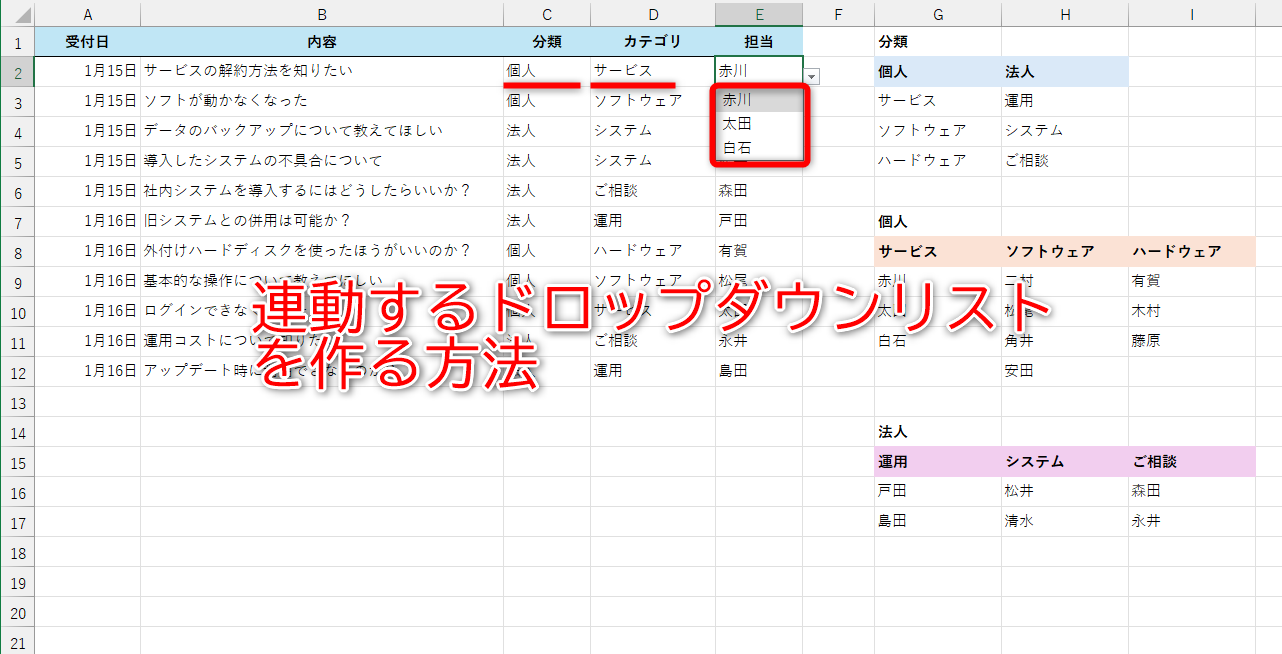Click the 担当 header cell in column E
Image resolution: width=1282 pixels, height=654 pixels.
(x=758, y=42)
